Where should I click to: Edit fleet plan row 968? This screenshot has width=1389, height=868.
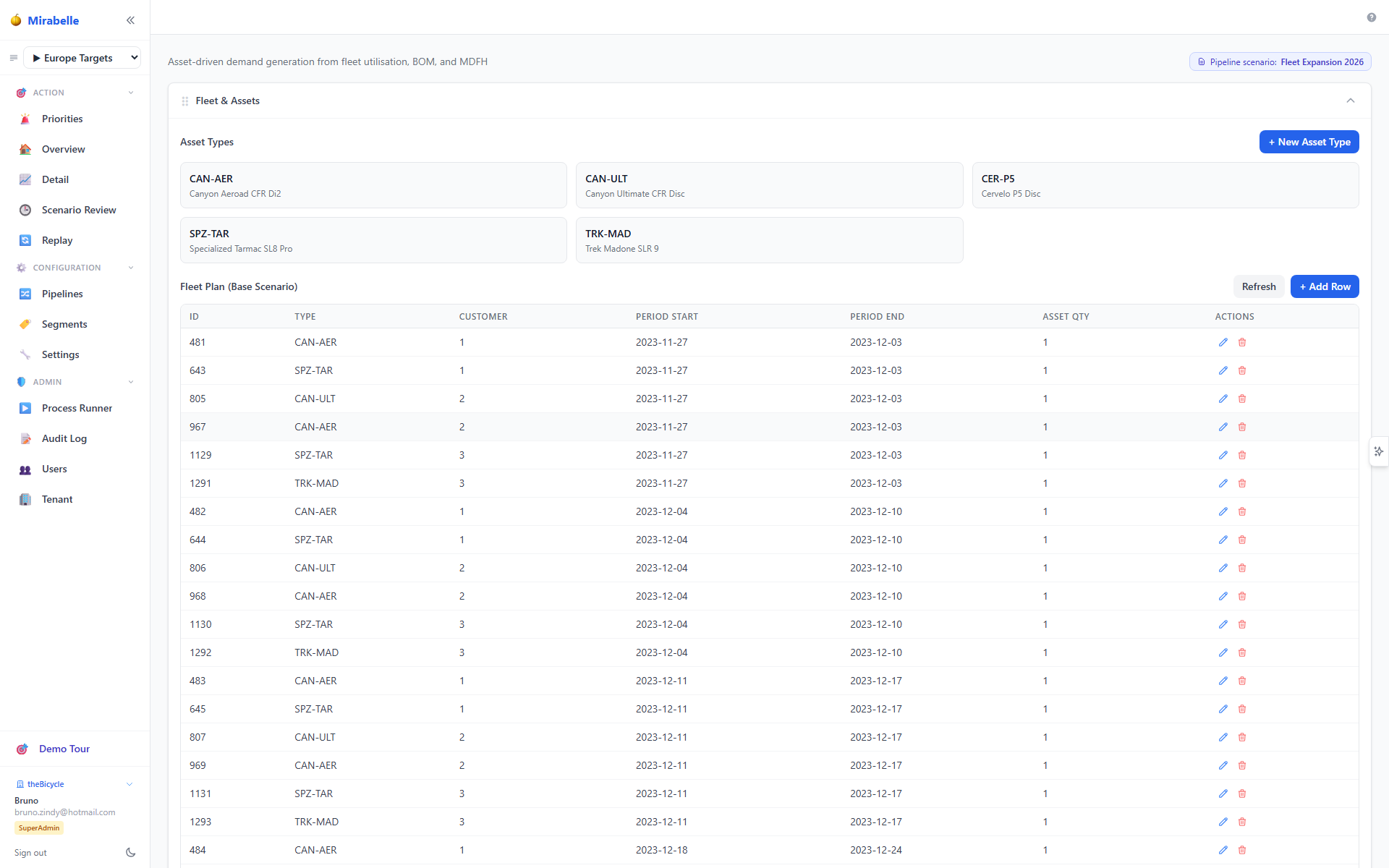(1223, 596)
